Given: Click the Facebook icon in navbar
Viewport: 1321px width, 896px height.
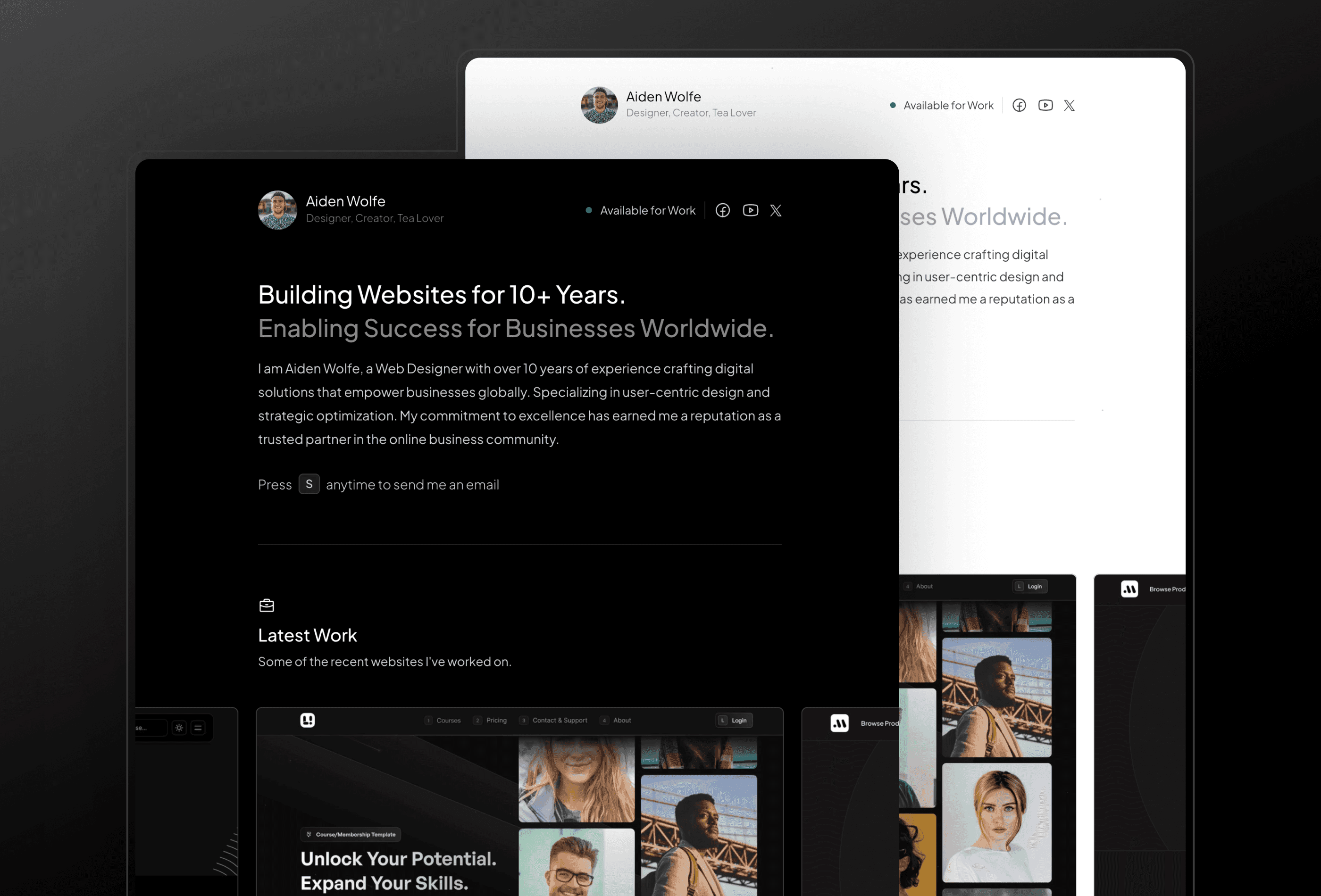Looking at the screenshot, I should pyautogui.click(x=723, y=210).
